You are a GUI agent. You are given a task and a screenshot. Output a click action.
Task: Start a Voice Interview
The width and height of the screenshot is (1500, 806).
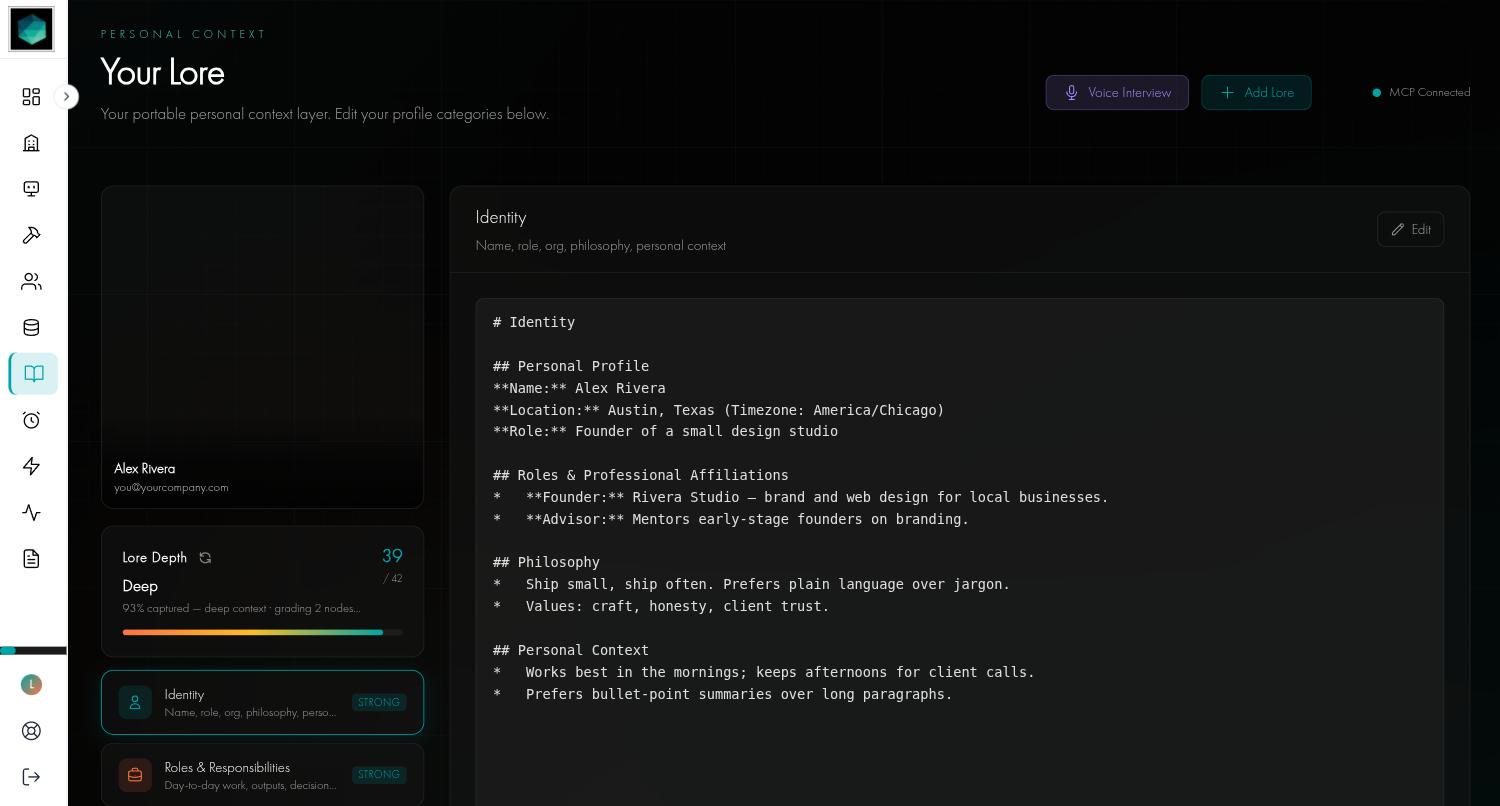pos(1117,93)
